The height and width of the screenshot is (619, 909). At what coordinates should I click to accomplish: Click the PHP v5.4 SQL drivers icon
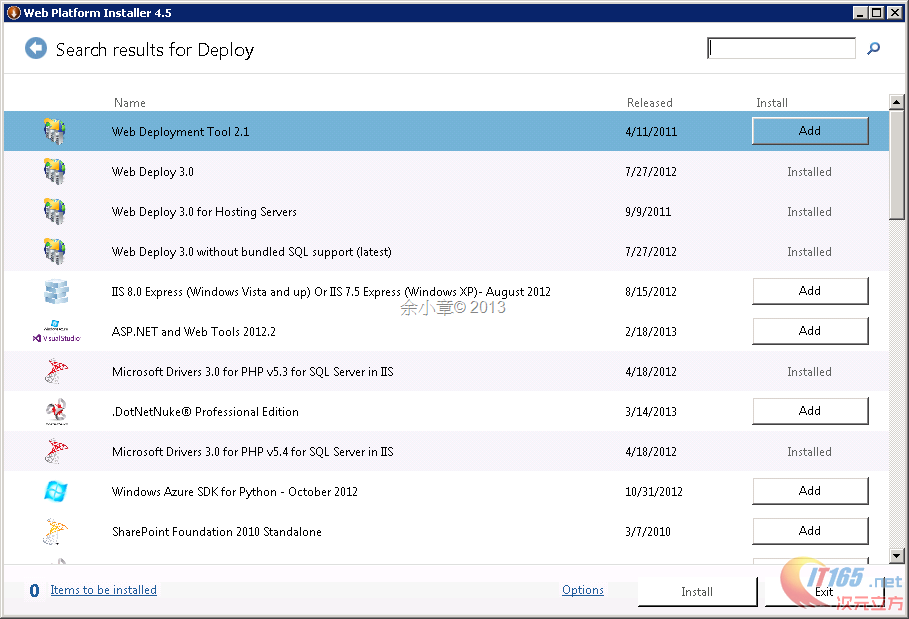[56, 451]
